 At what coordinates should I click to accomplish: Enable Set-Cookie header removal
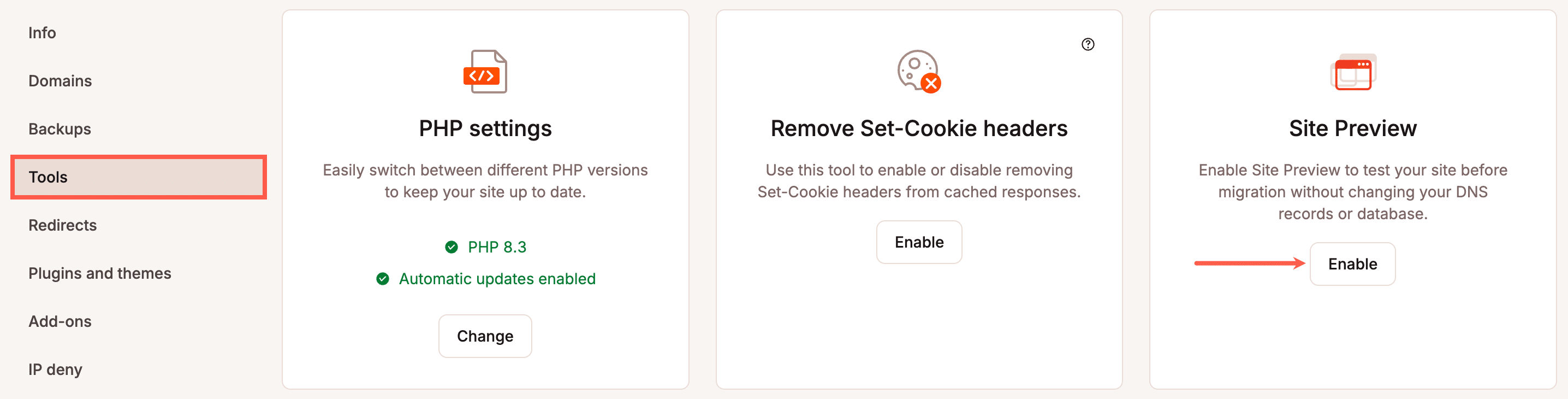[x=919, y=242]
